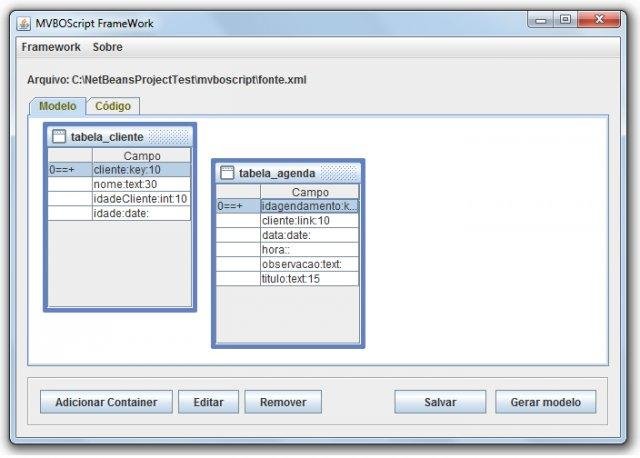
Task: Select row idade:date:
Action: tap(119, 213)
